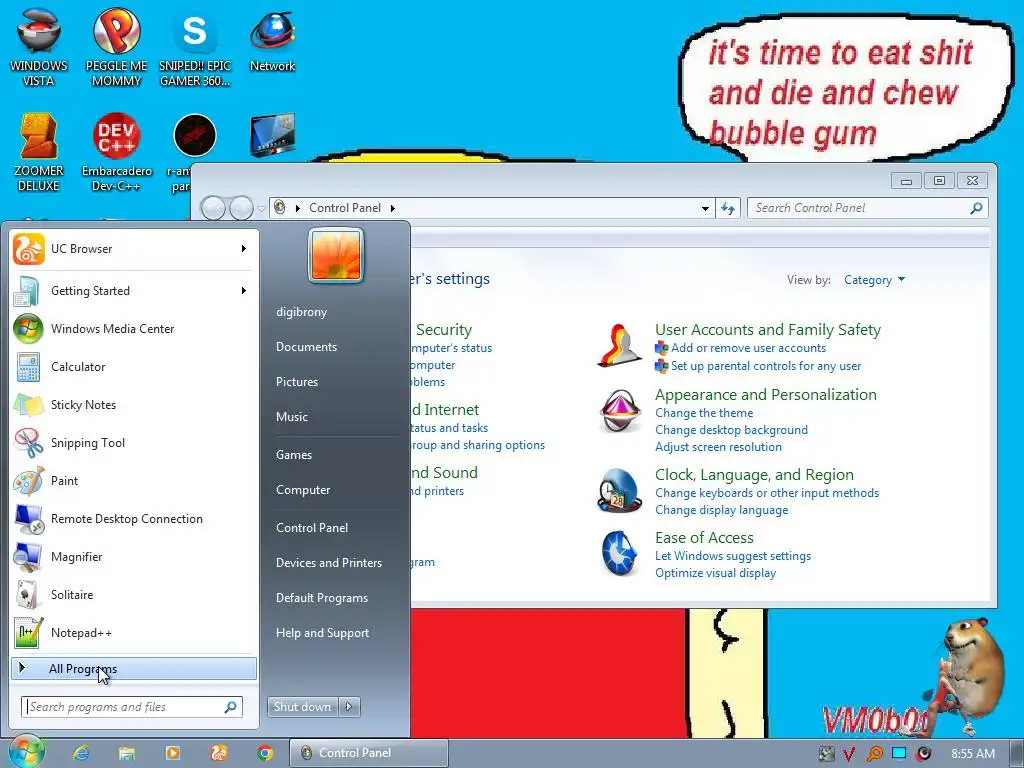Open Music from the Start menu
The image size is (1024, 768).
click(x=291, y=417)
